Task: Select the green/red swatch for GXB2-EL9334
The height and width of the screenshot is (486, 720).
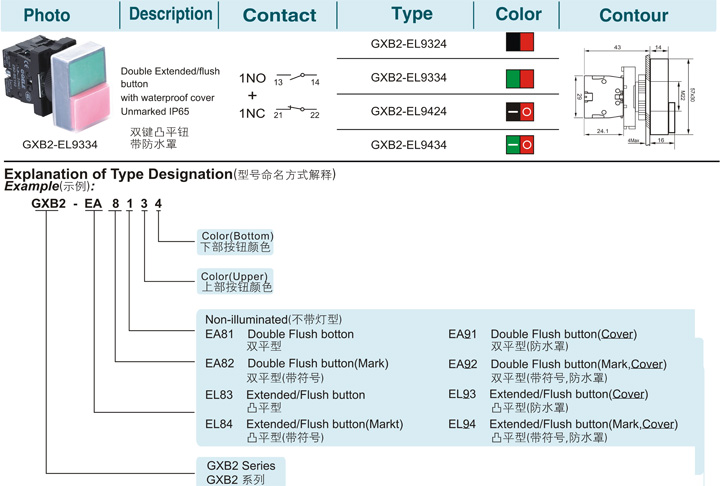Action: click(519, 77)
